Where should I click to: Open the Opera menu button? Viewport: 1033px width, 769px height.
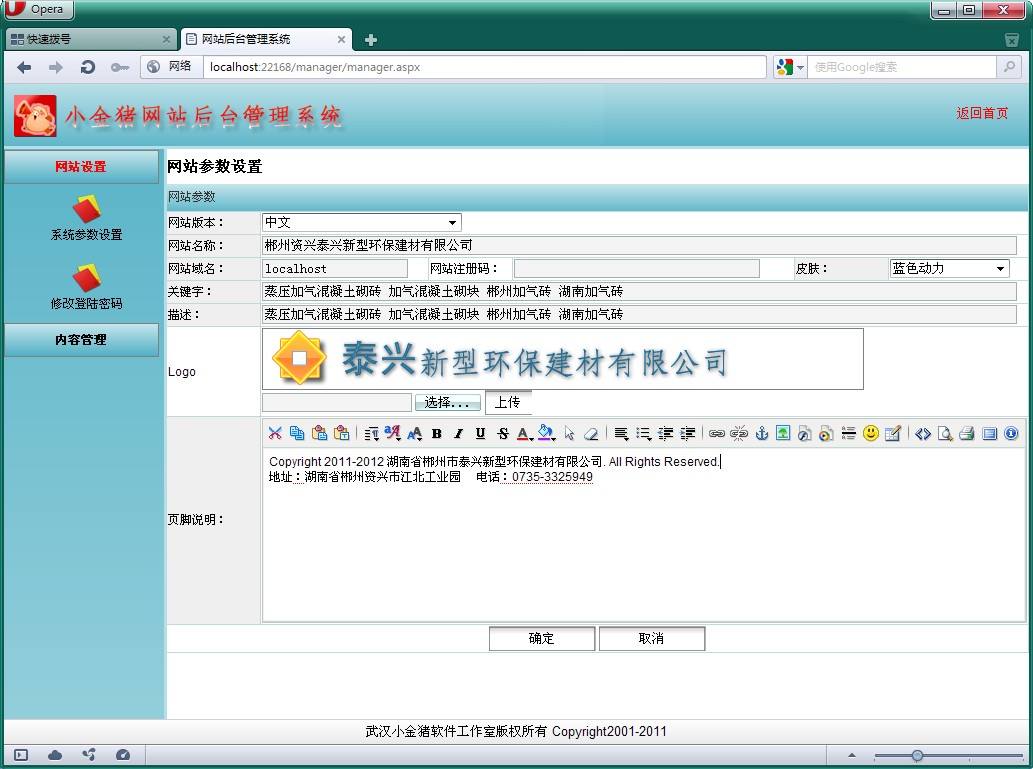point(38,9)
